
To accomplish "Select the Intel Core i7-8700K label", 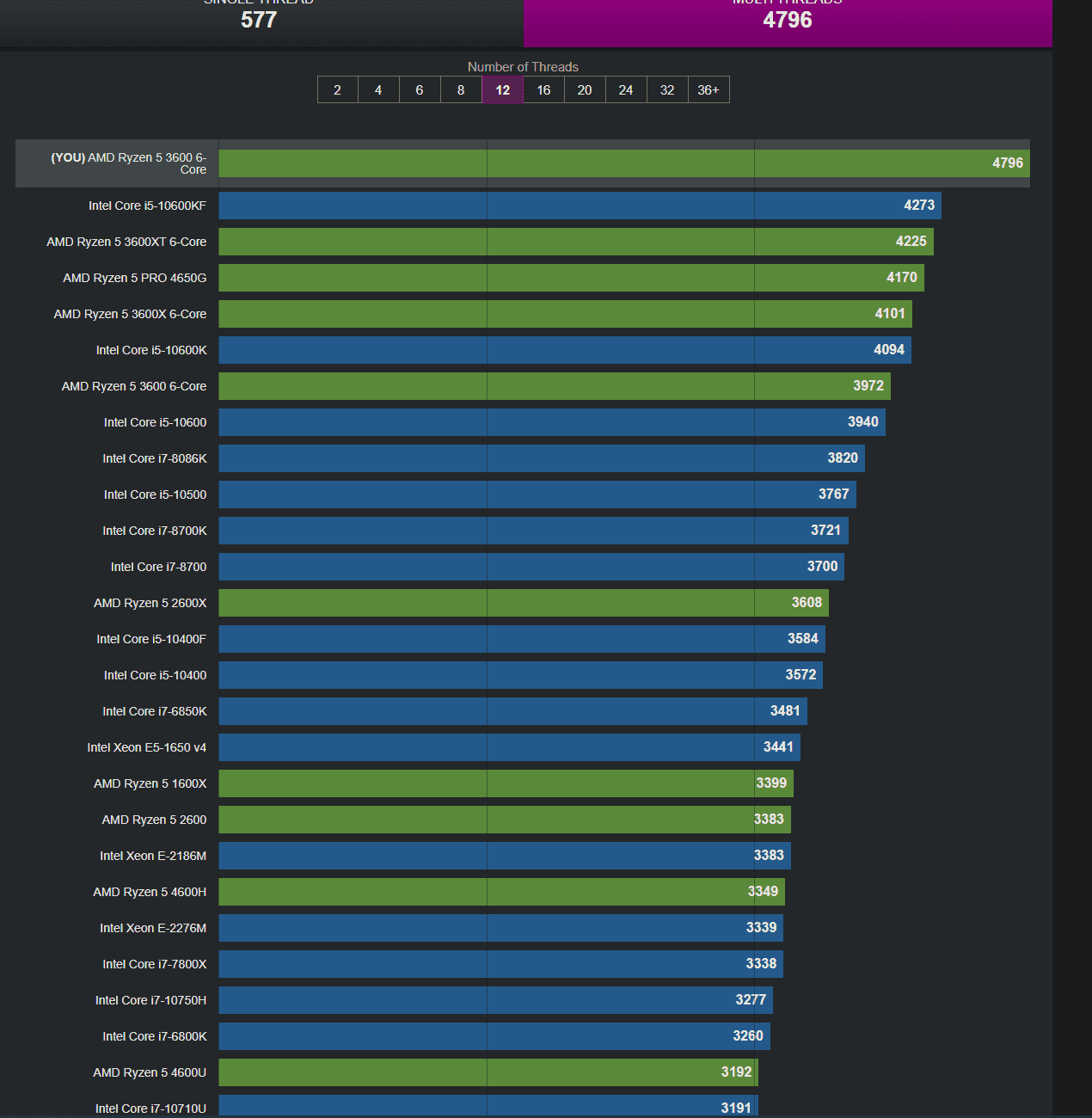I will tap(155, 531).
